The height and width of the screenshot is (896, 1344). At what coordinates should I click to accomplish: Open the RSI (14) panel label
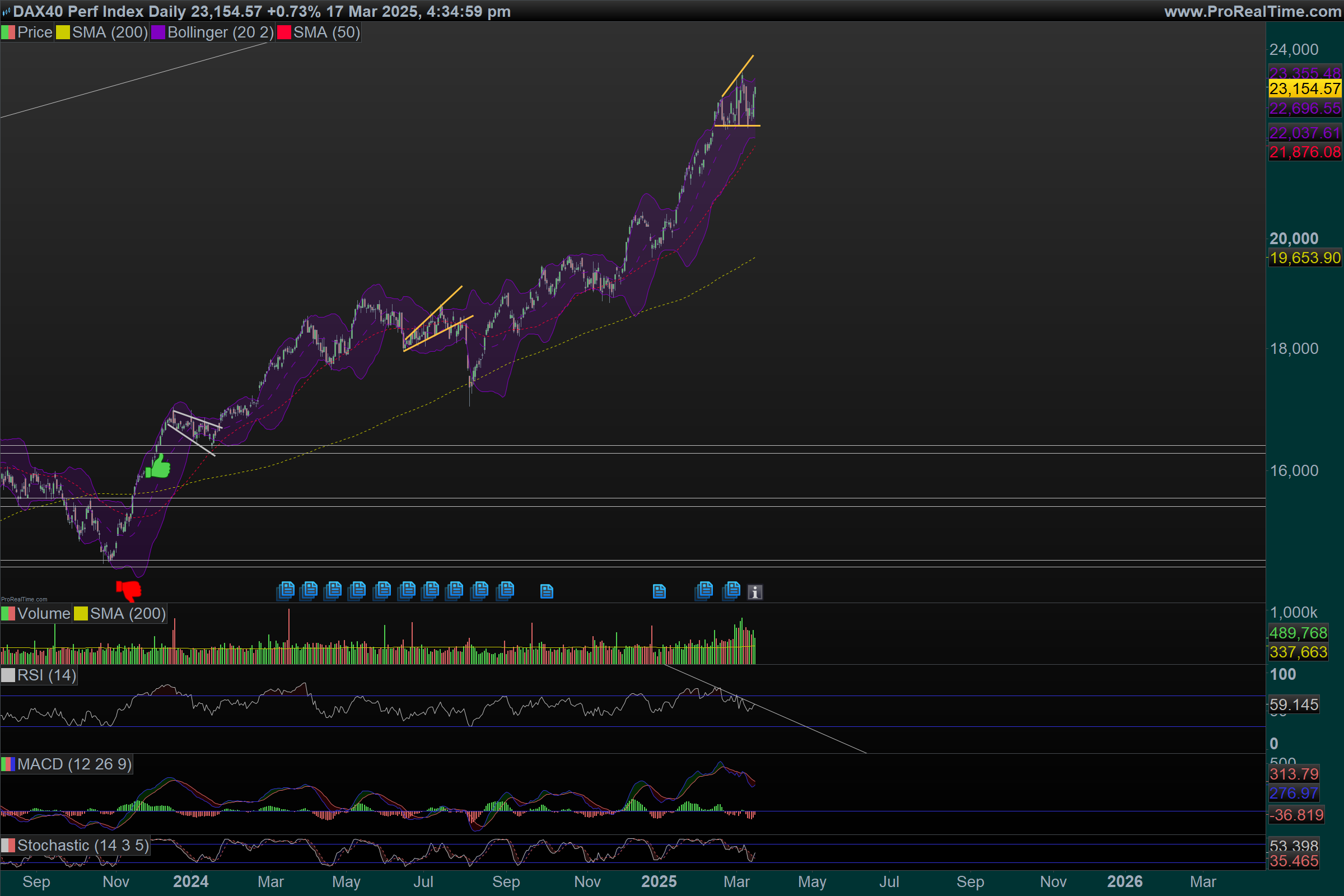[x=46, y=675]
